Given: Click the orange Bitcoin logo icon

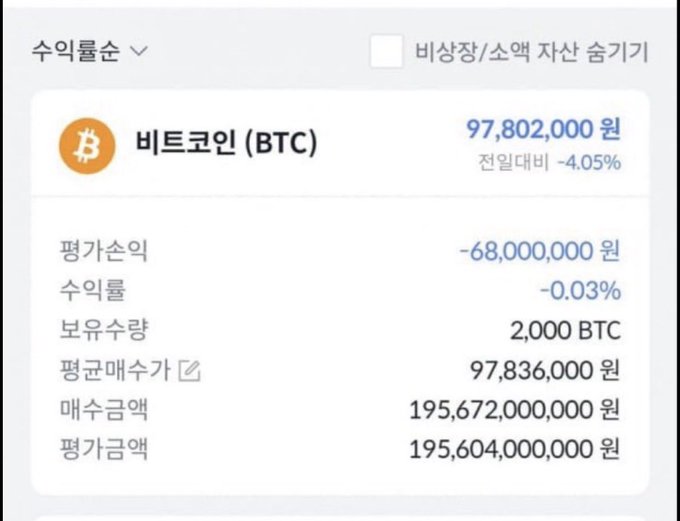Looking at the screenshot, I should click(x=88, y=144).
